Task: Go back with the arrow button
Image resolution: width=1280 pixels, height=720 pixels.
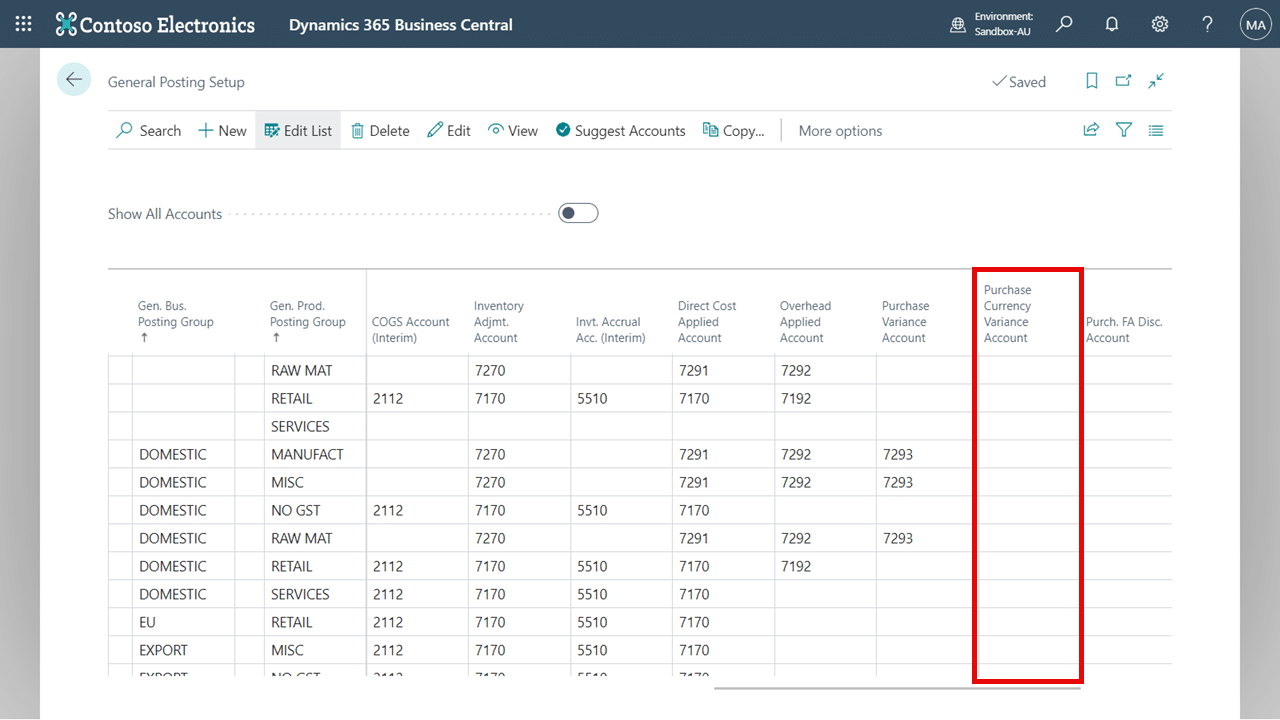Action: [x=74, y=79]
